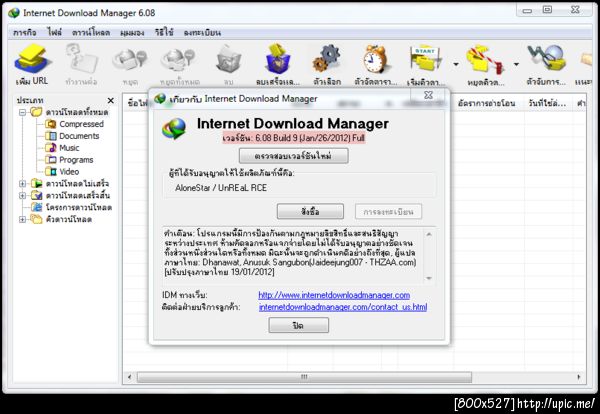Open the วิธีใช้ menu

click(164, 33)
